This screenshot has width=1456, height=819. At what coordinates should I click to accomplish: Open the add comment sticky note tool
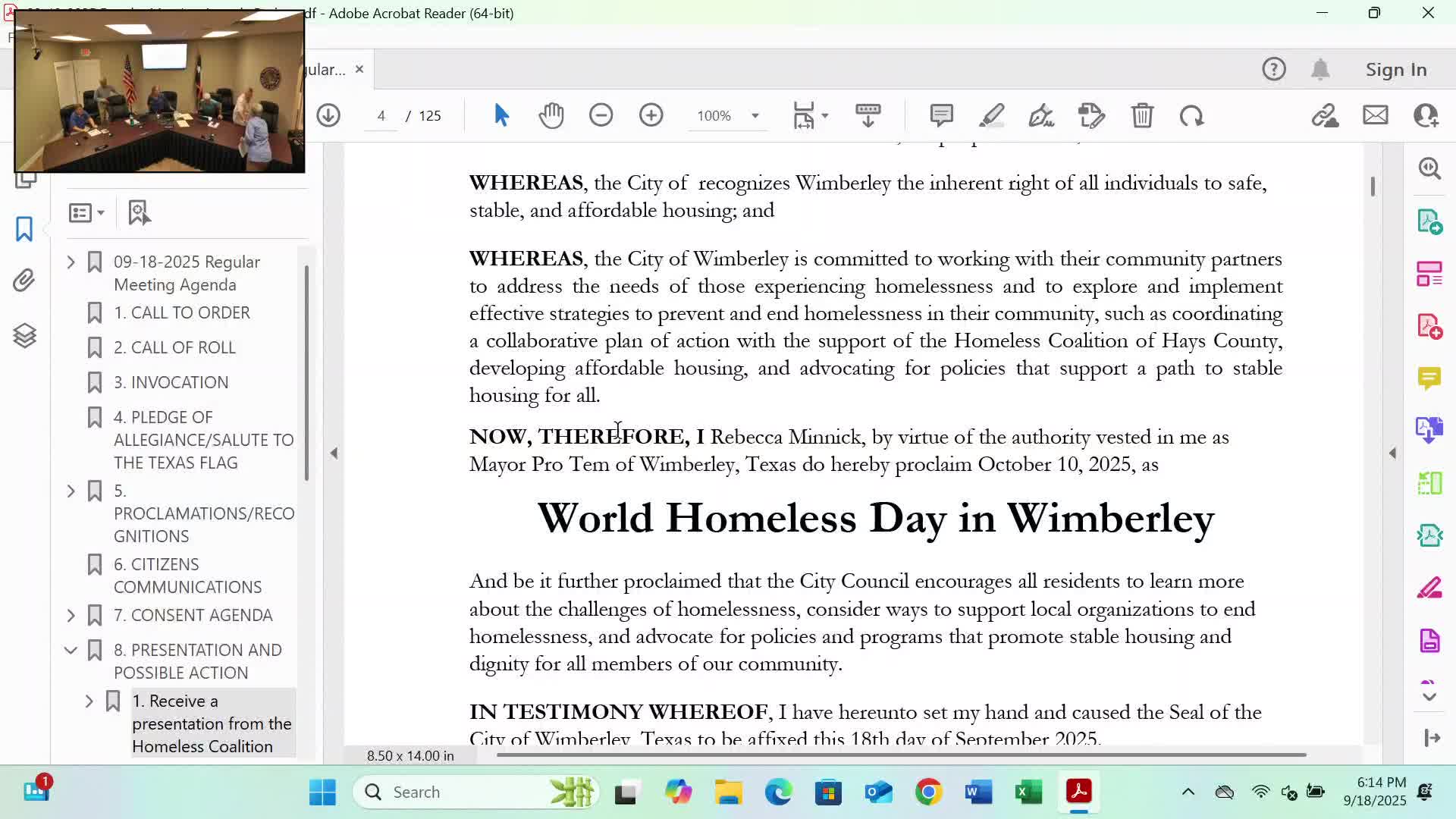941,115
